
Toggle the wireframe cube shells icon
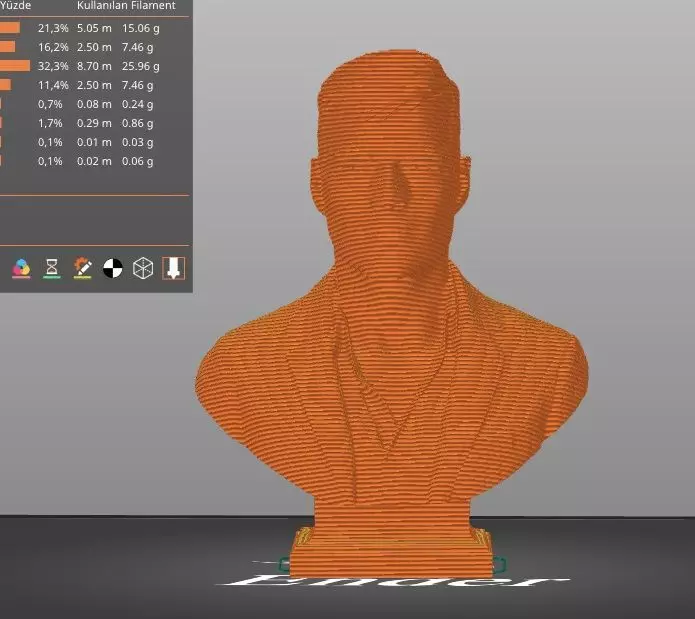tap(143, 269)
